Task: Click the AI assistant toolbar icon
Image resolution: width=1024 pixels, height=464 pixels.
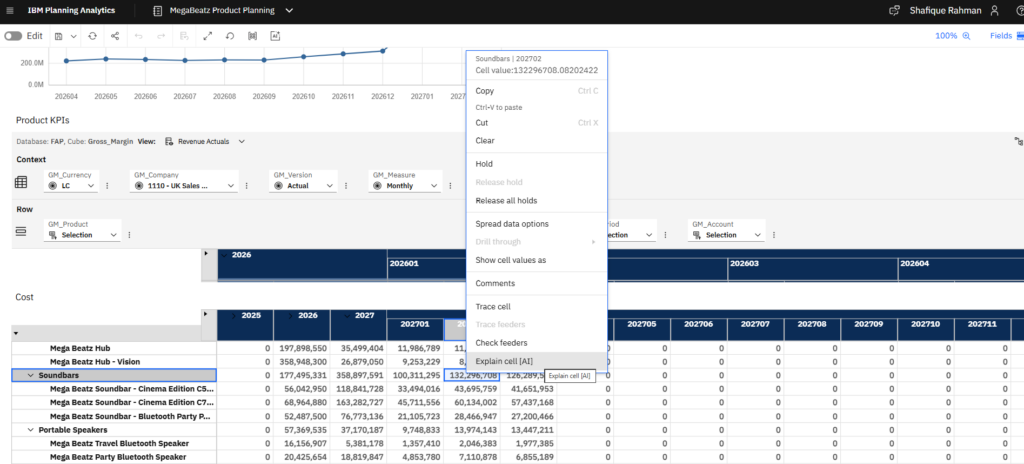Action: 275,35
